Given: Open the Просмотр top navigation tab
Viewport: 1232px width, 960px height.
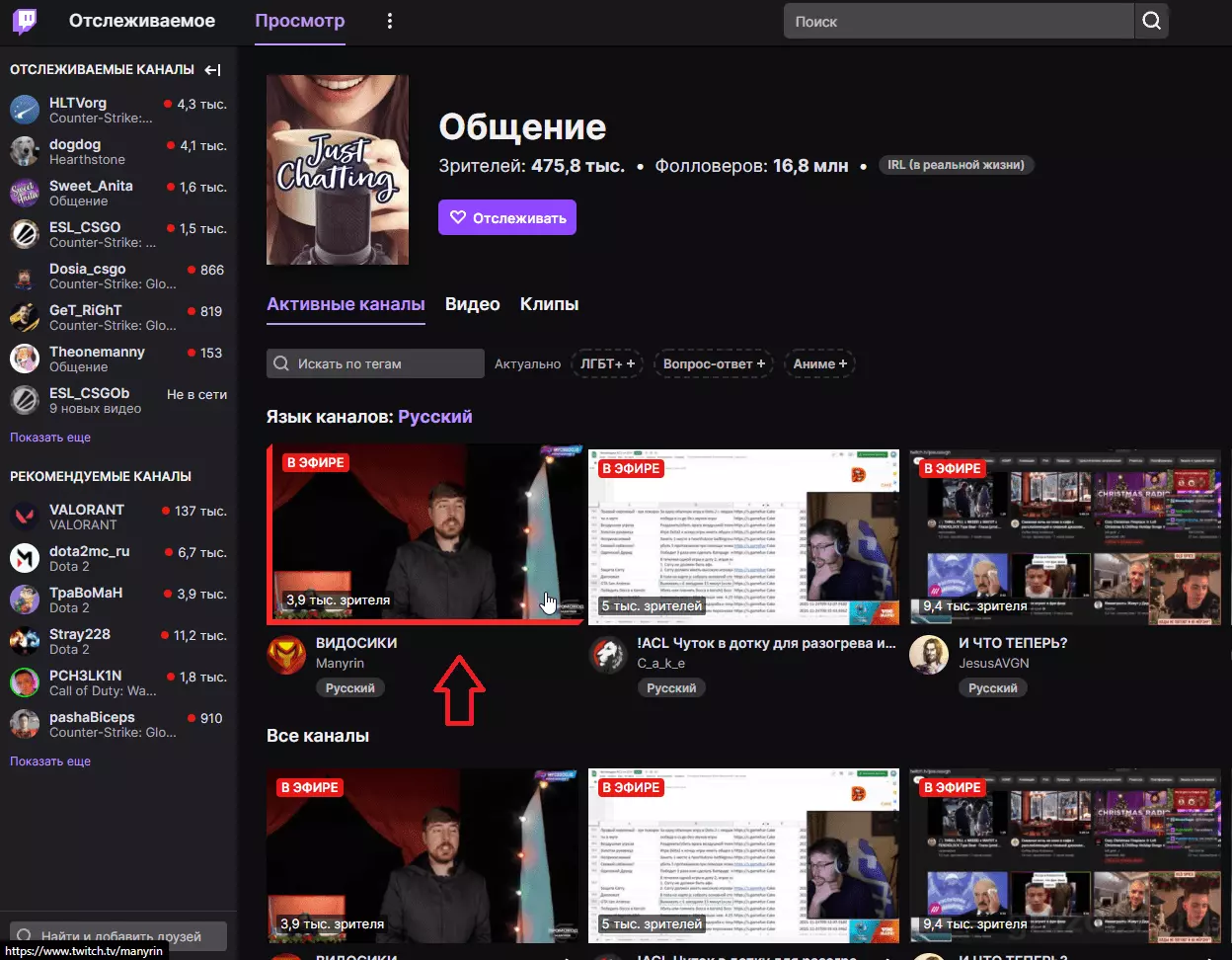Looking at the screenshot, I should pyautogui.click(x=300, y=21).
